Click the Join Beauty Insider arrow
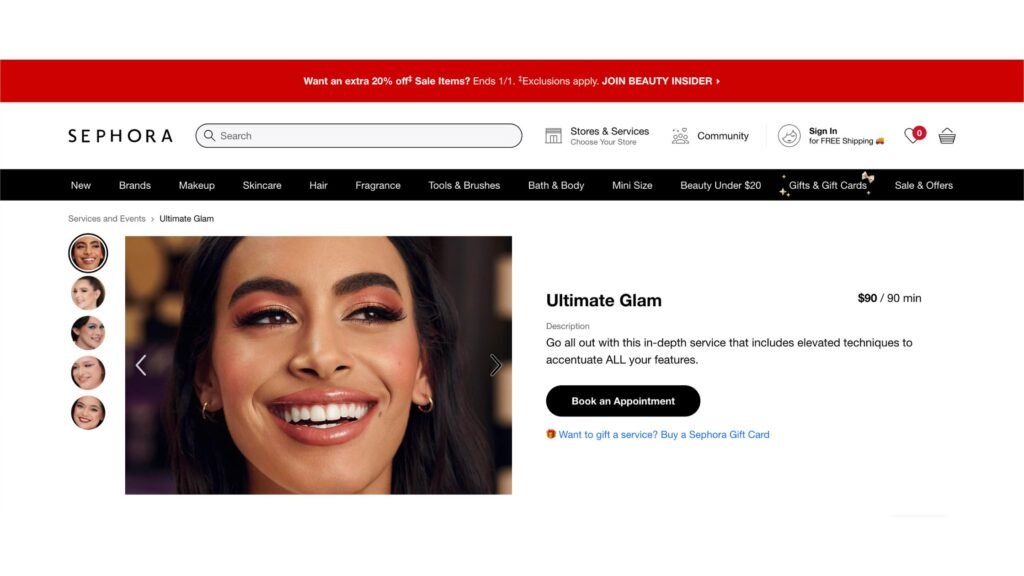Viewport: 1024px width, 576px height. (x=718, y=81)
